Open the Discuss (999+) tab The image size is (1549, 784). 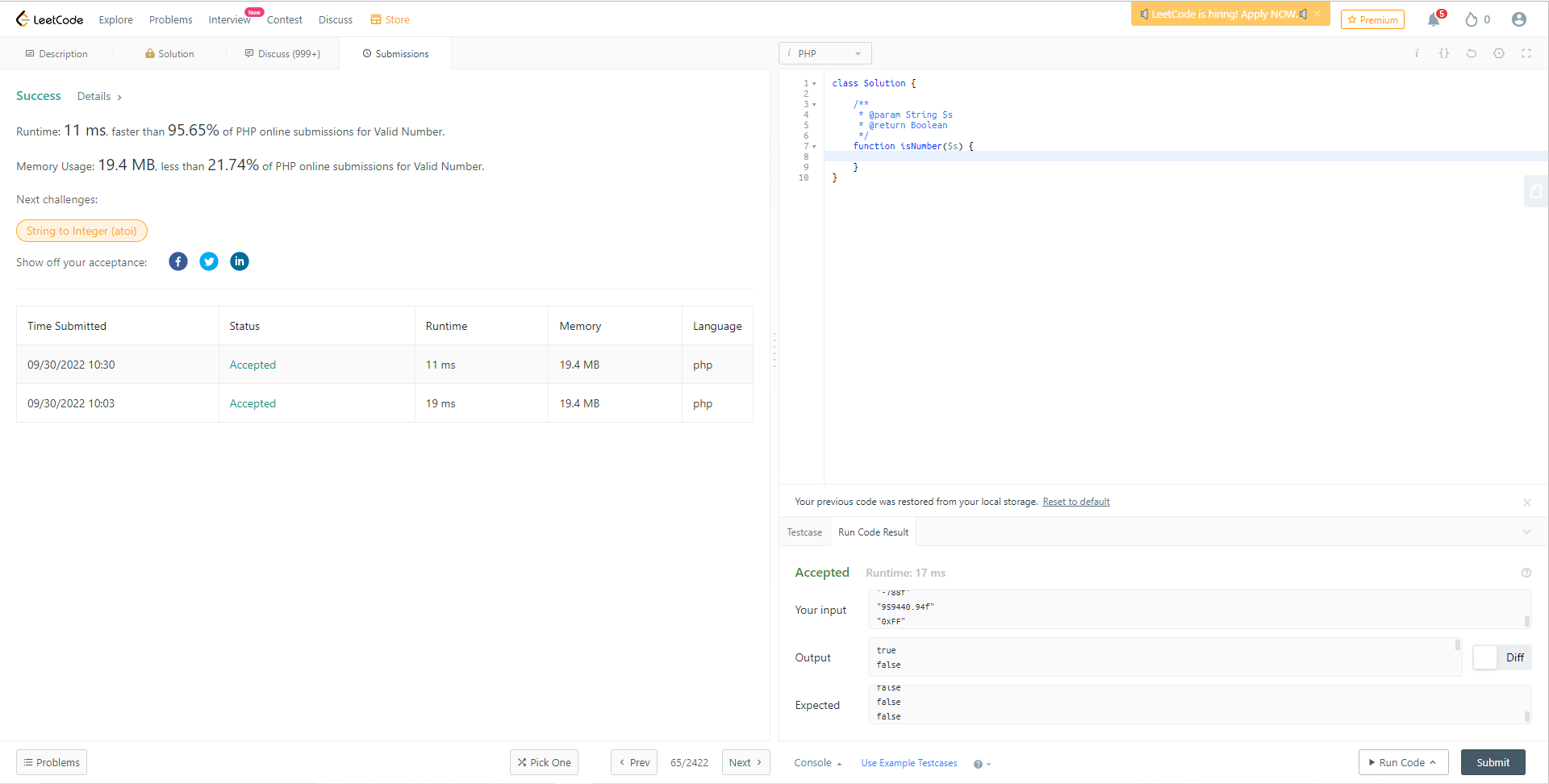tap(282, 53)
